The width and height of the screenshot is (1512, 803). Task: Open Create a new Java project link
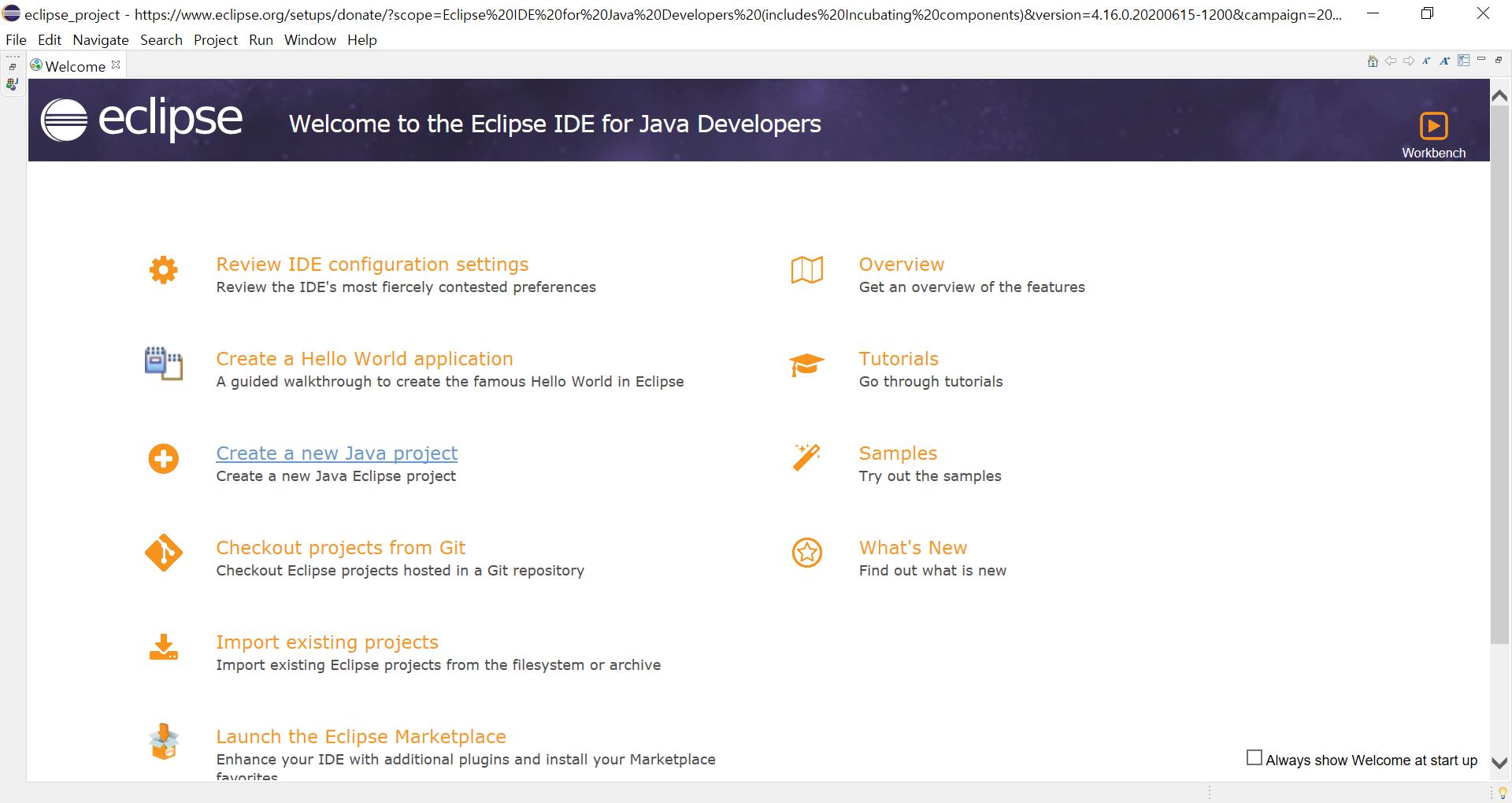(x=337, y=453)
